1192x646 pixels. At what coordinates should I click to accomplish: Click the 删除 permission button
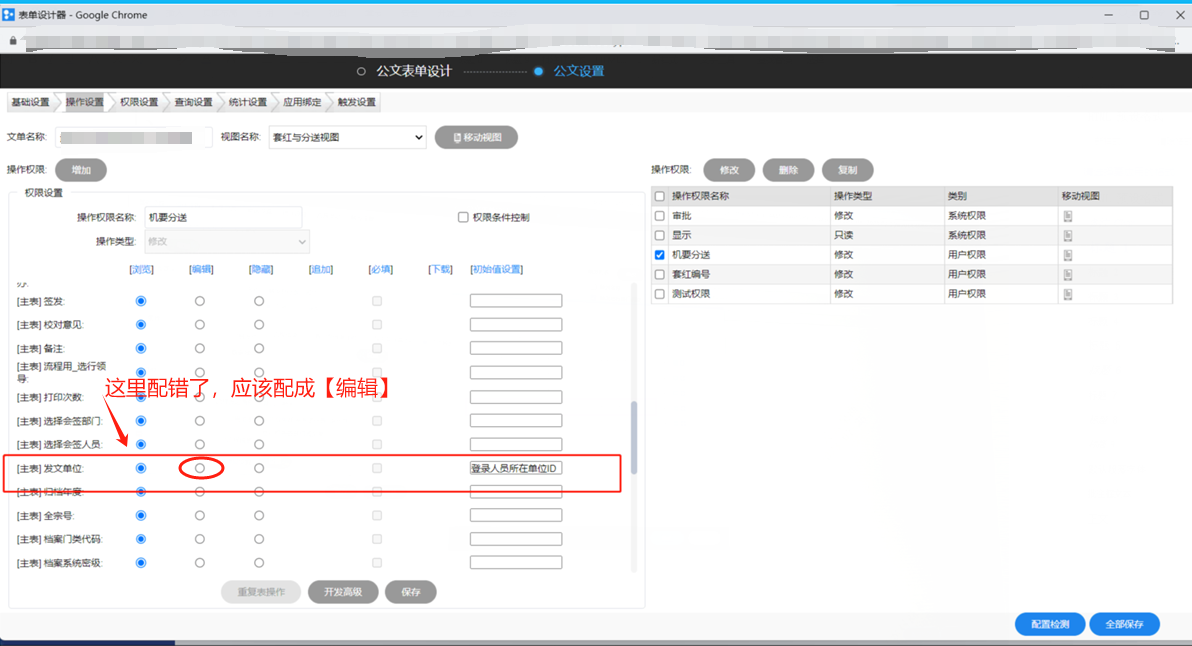(x=788, y=170)
